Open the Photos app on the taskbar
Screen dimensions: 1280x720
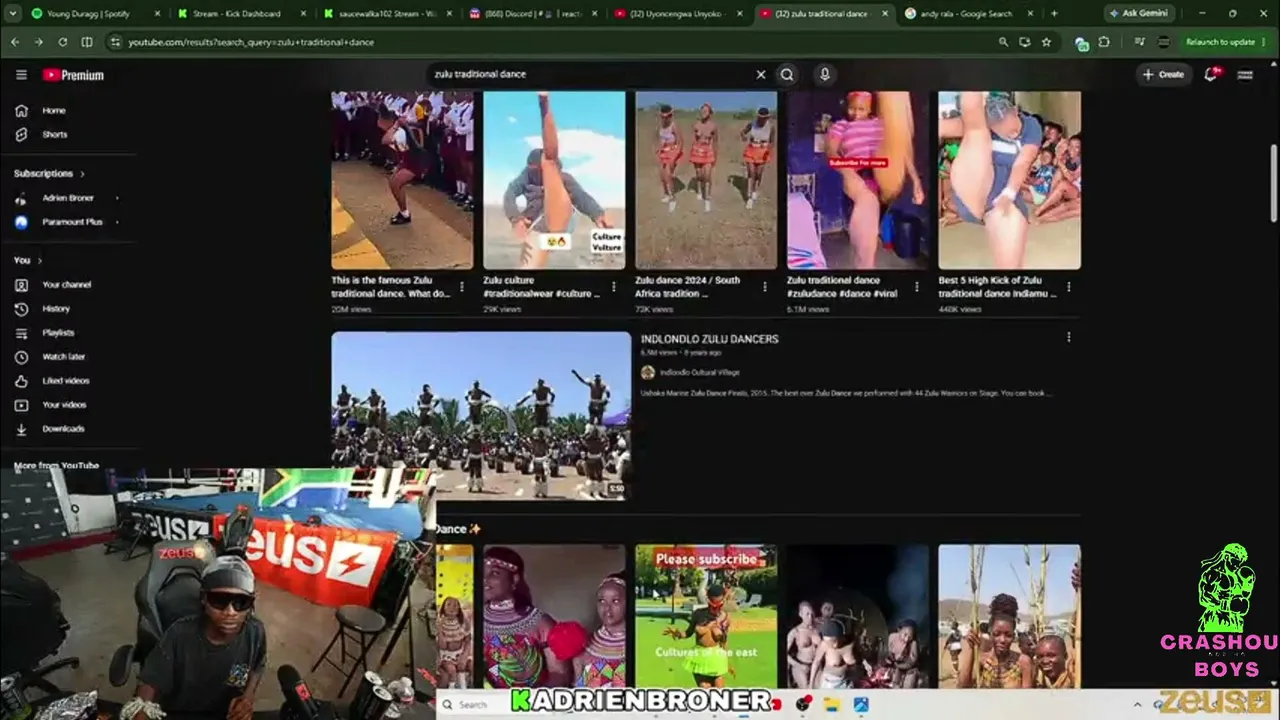(x=861, y=704)
